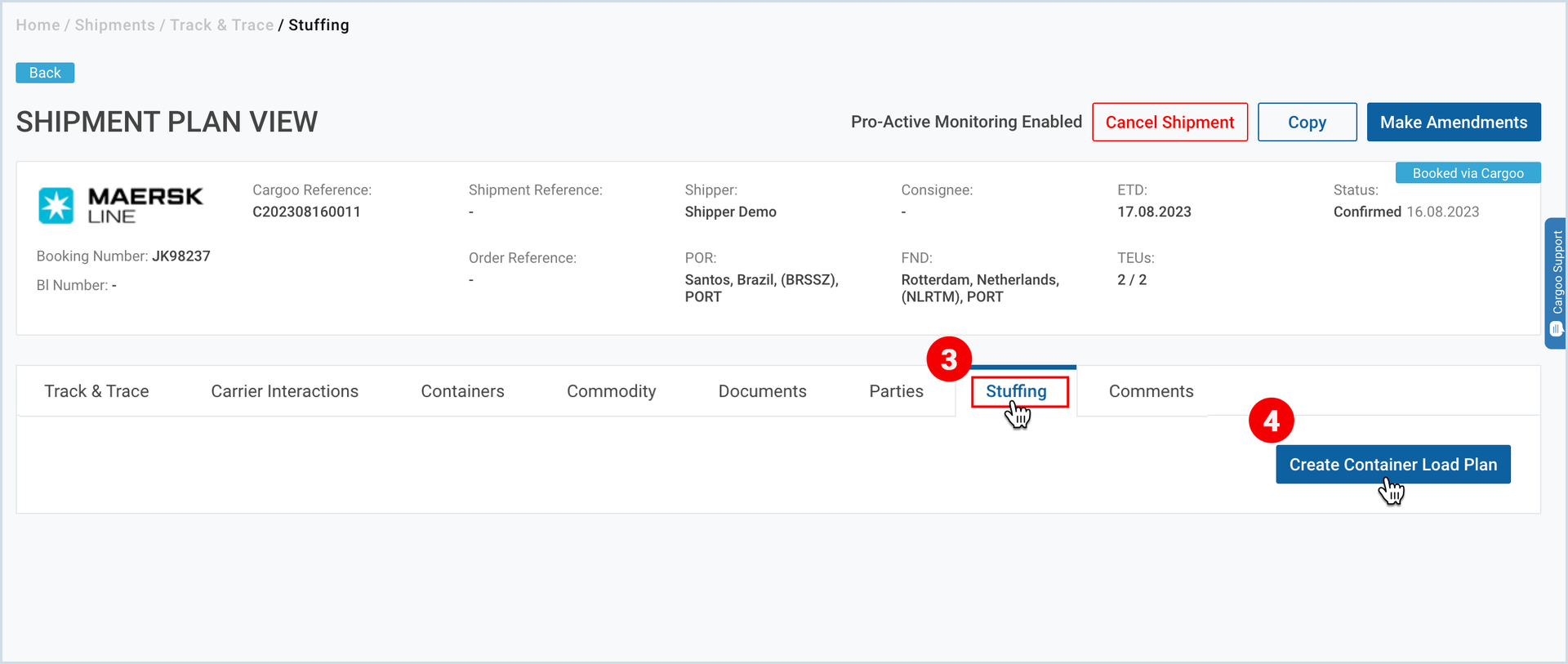Navigate to Home breadcrumb
This screenshot has height=664, width=1568.
(38, 25)
